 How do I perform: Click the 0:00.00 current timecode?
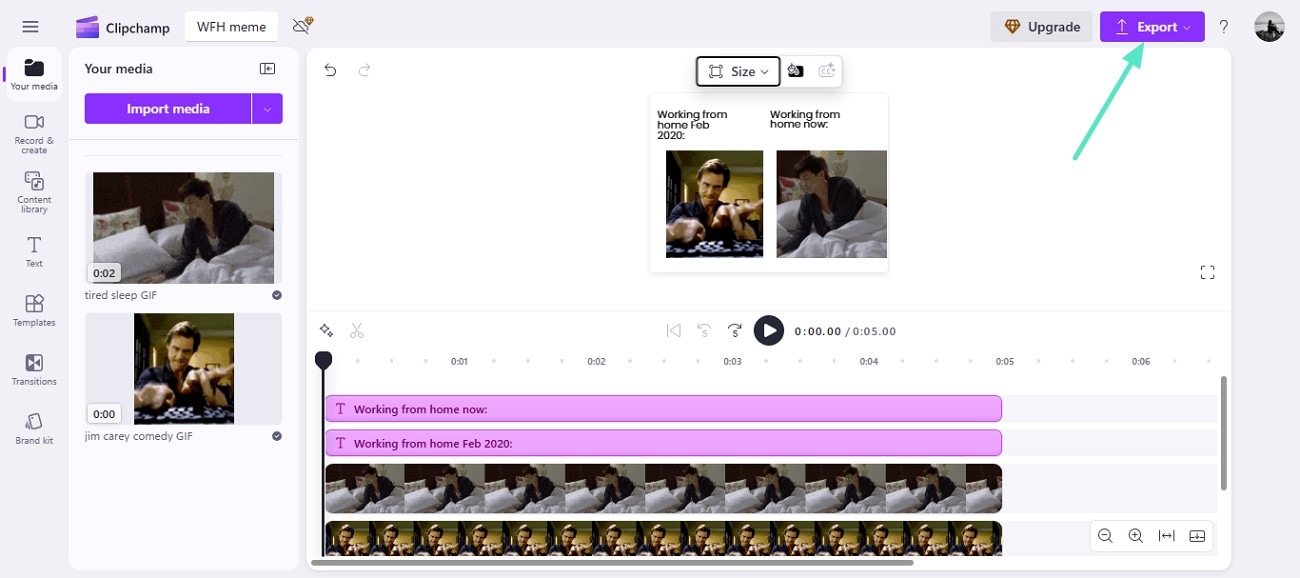pos(818,331)
